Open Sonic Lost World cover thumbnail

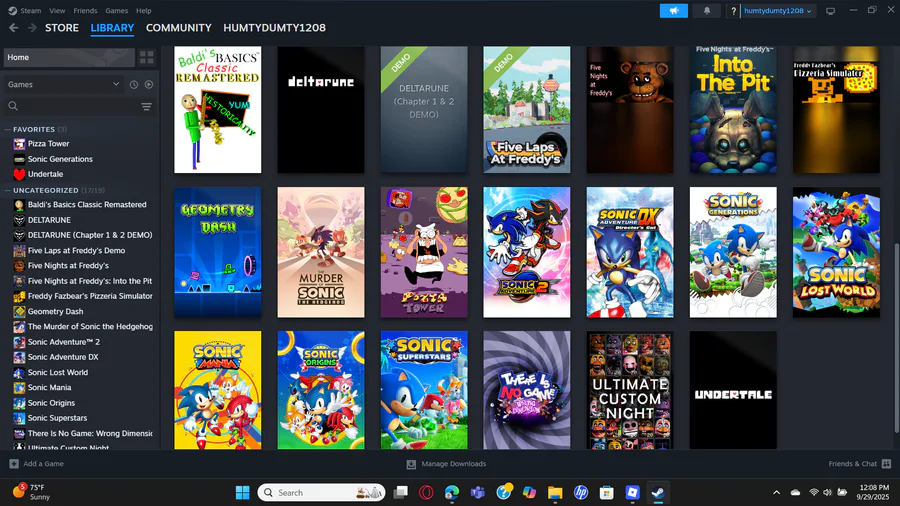836,252
